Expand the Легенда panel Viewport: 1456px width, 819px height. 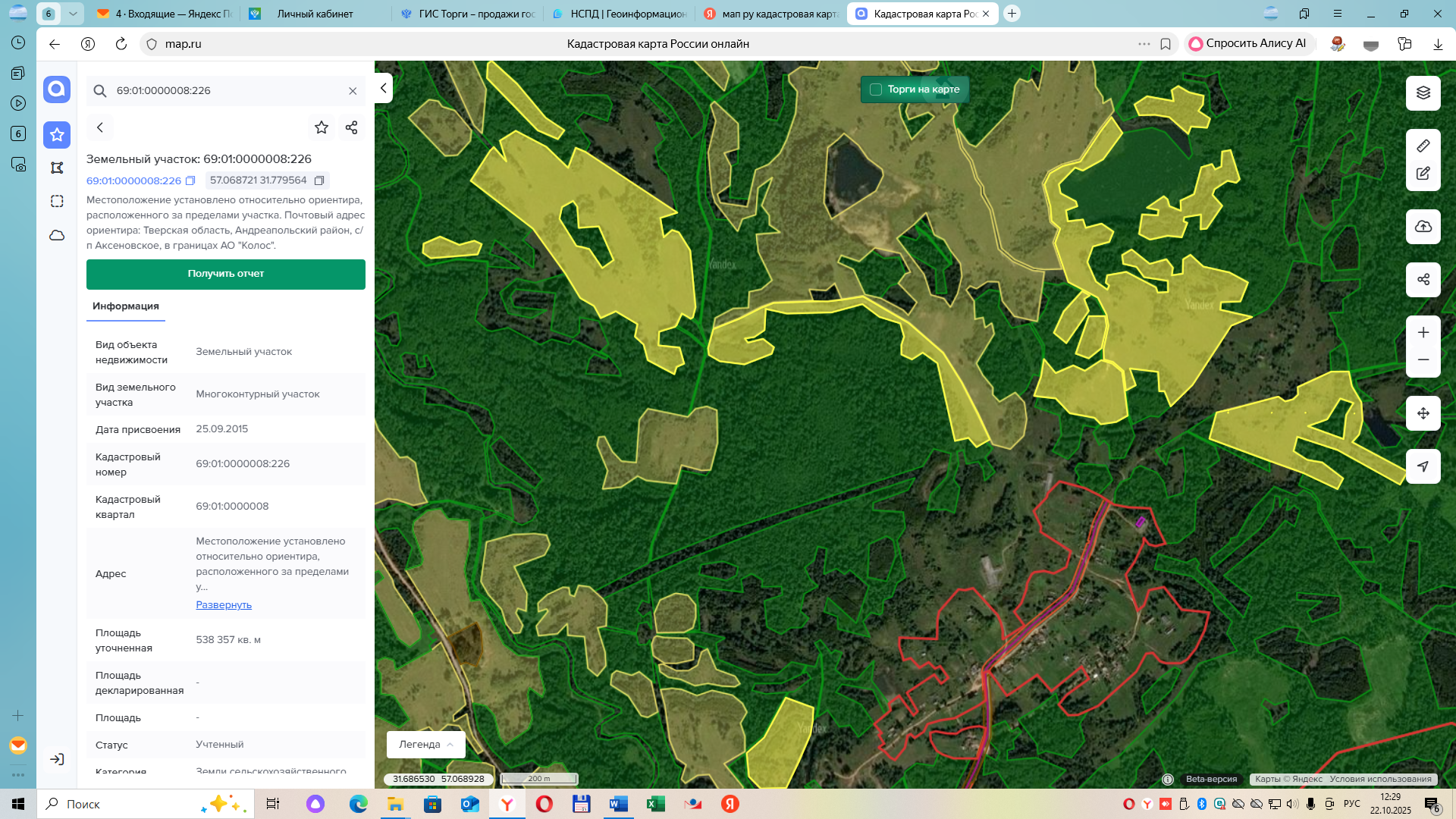coord(425,745)
